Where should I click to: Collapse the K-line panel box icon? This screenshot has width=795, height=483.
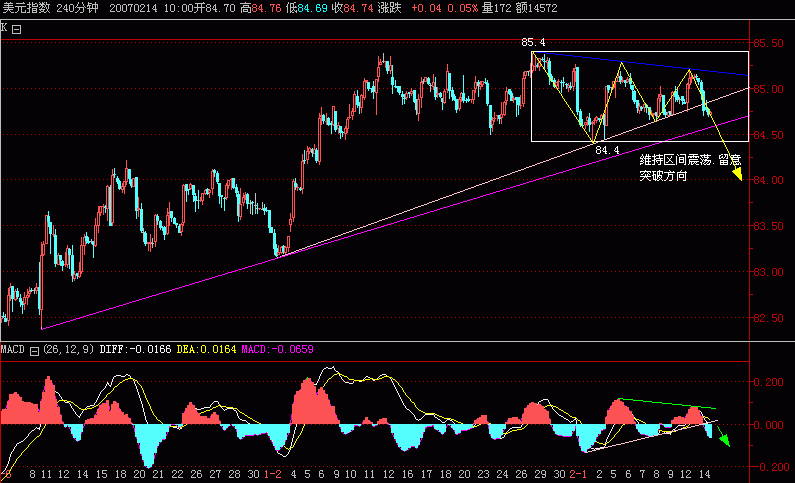click(17, 29)
